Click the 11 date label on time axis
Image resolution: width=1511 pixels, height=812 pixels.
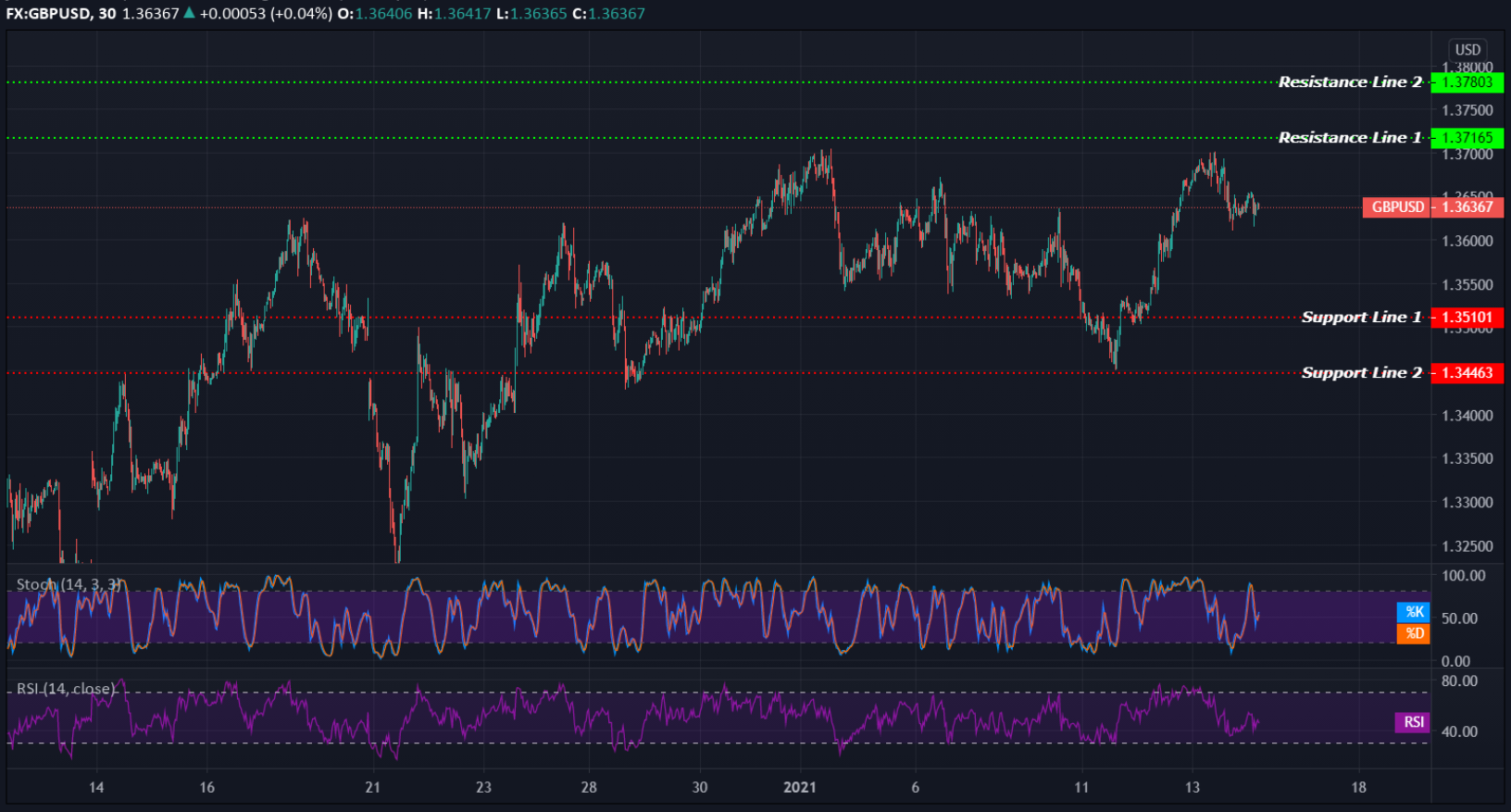(1081, 787)
